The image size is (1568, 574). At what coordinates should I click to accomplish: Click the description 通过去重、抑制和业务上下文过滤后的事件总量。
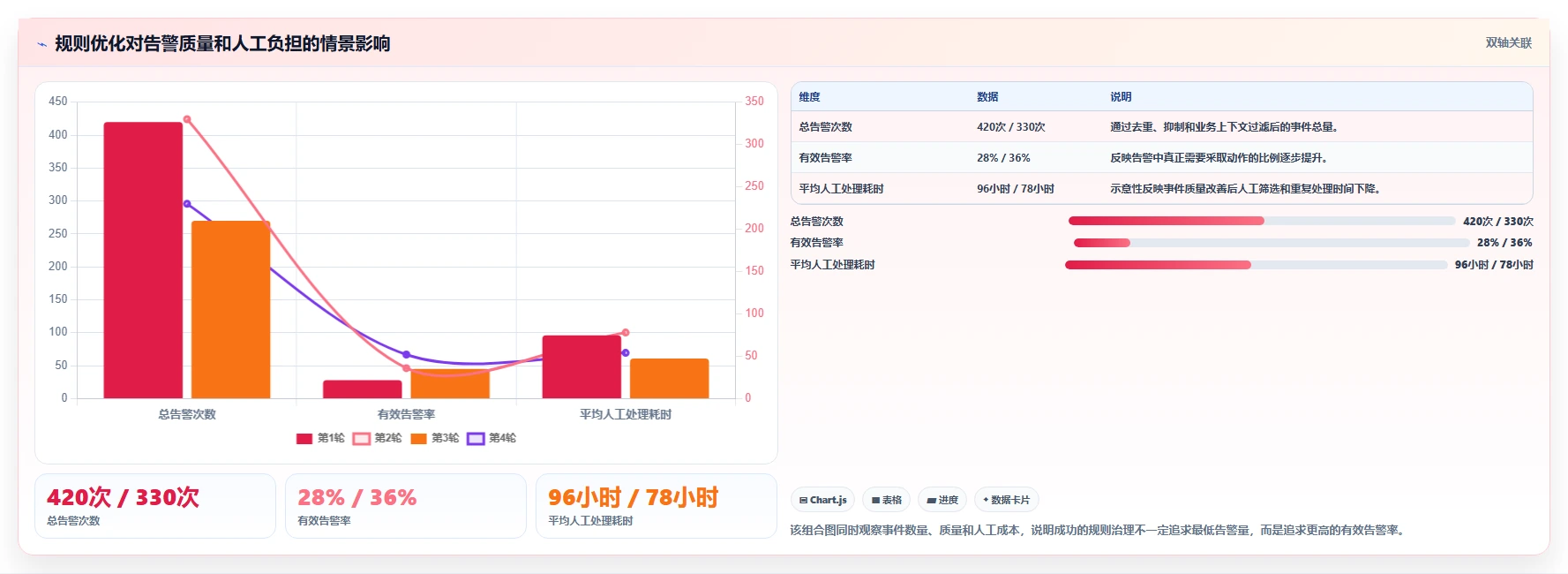[x=1227, y=127]
